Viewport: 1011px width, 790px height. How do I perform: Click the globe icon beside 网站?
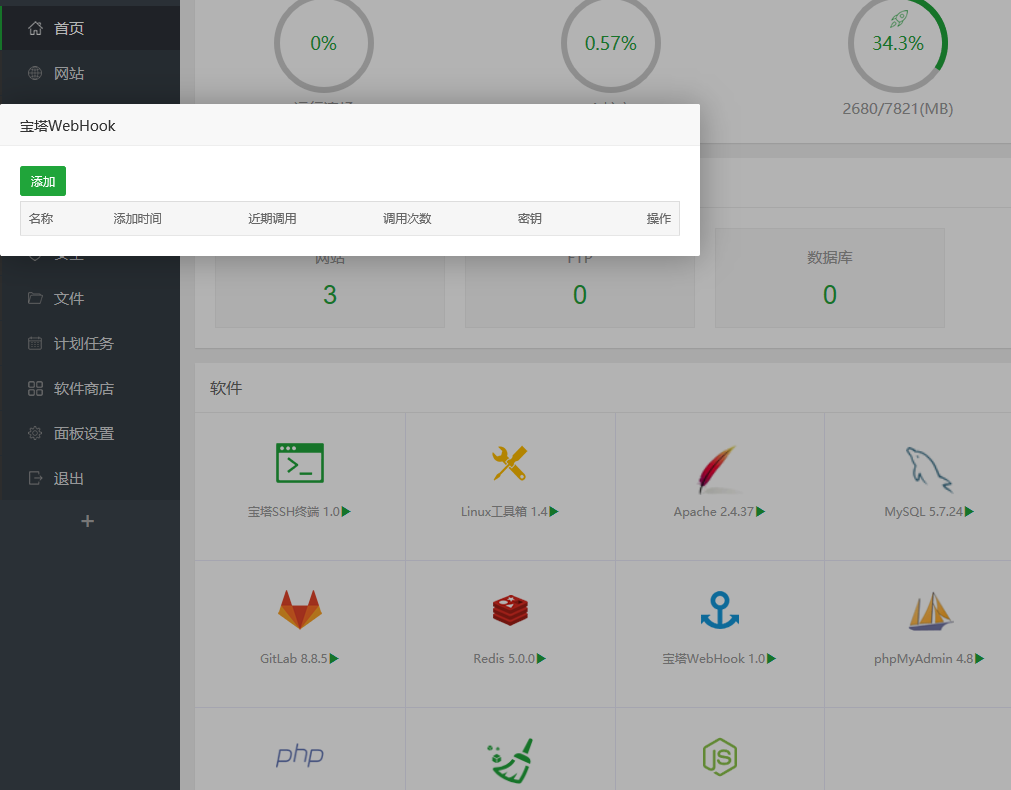35,73
